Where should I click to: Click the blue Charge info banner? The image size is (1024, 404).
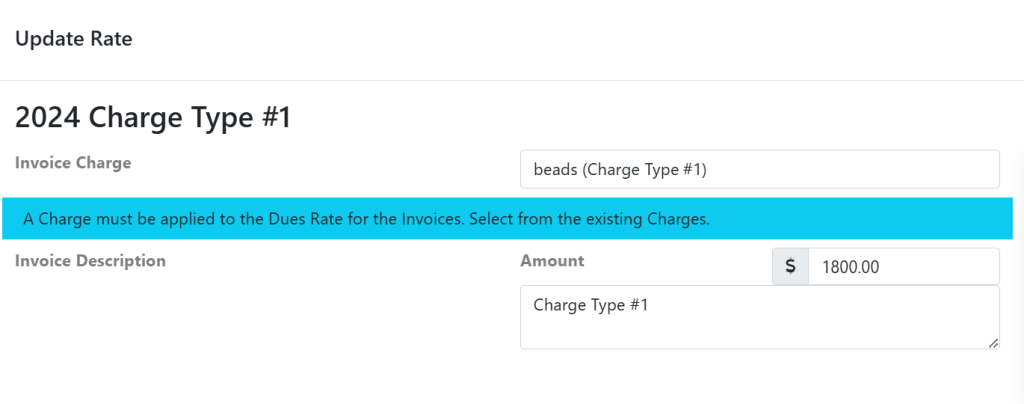click(506, 218)
